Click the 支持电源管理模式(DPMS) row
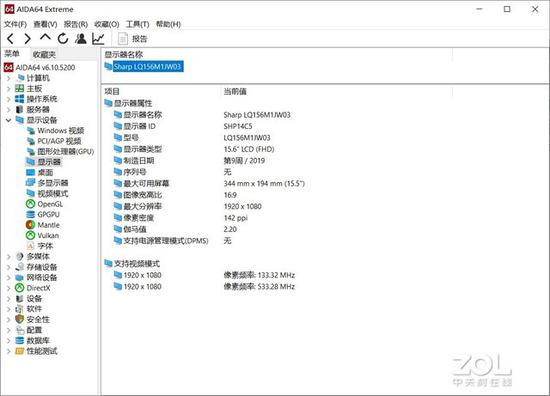Viewport: 550px width, 396px height. pyautogui.click(x=172, y=241)
